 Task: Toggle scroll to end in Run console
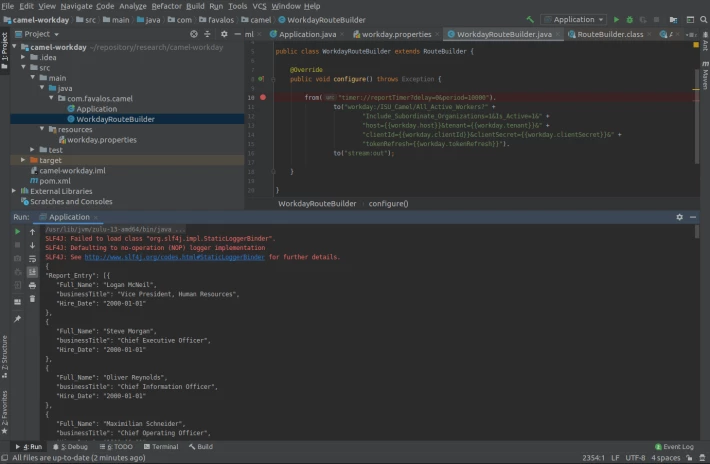pyautogui.click(x=32, y=272)
